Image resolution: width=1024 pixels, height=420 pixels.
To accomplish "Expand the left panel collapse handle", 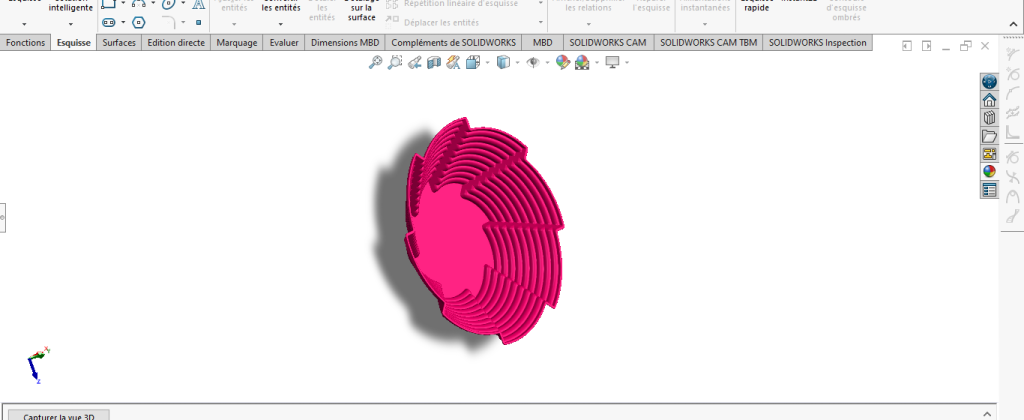I will point(2,218).
